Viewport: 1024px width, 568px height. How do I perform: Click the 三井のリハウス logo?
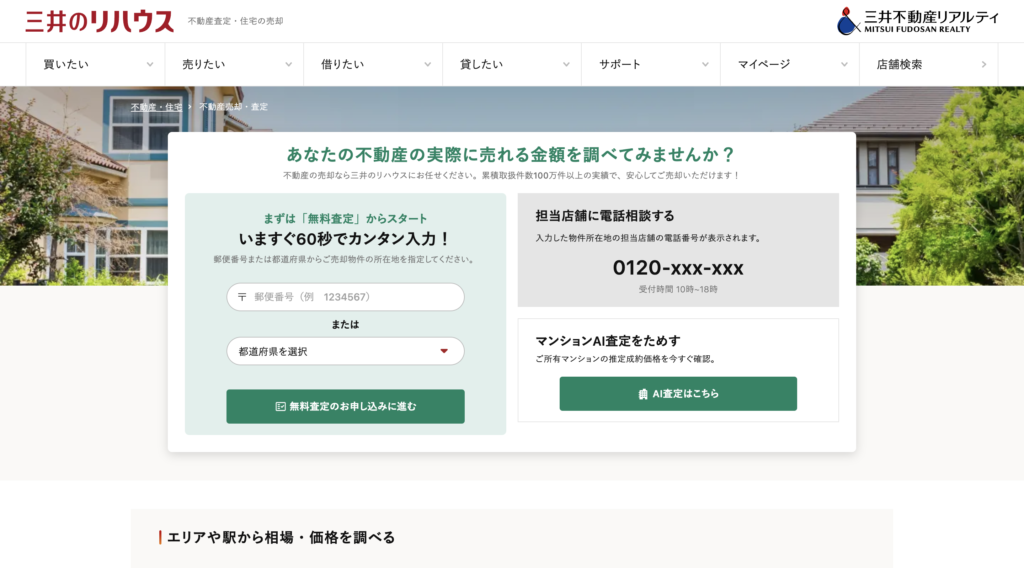(x=99, y=21)
